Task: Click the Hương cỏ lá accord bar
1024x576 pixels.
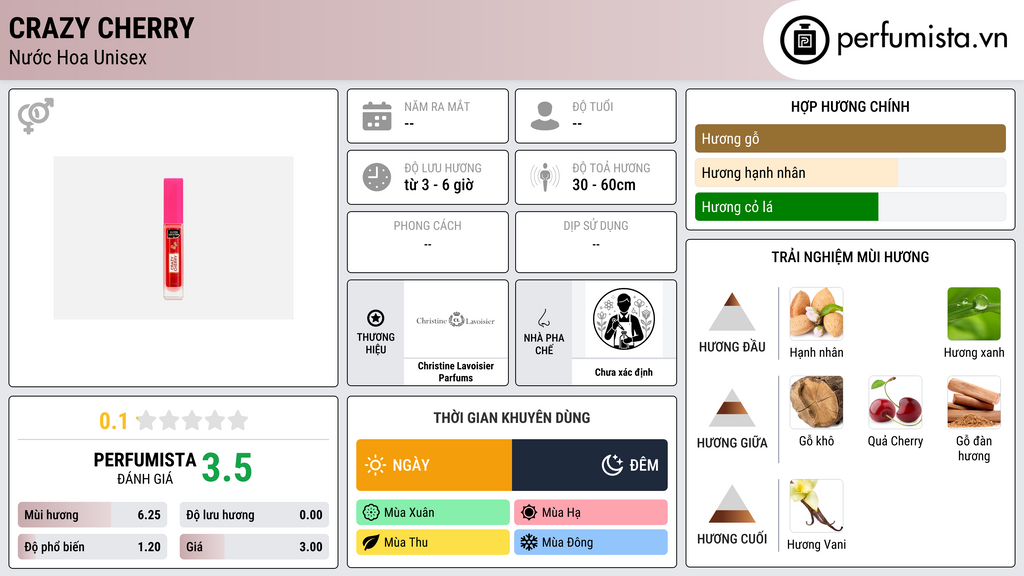Action: (x=850, y=207)
